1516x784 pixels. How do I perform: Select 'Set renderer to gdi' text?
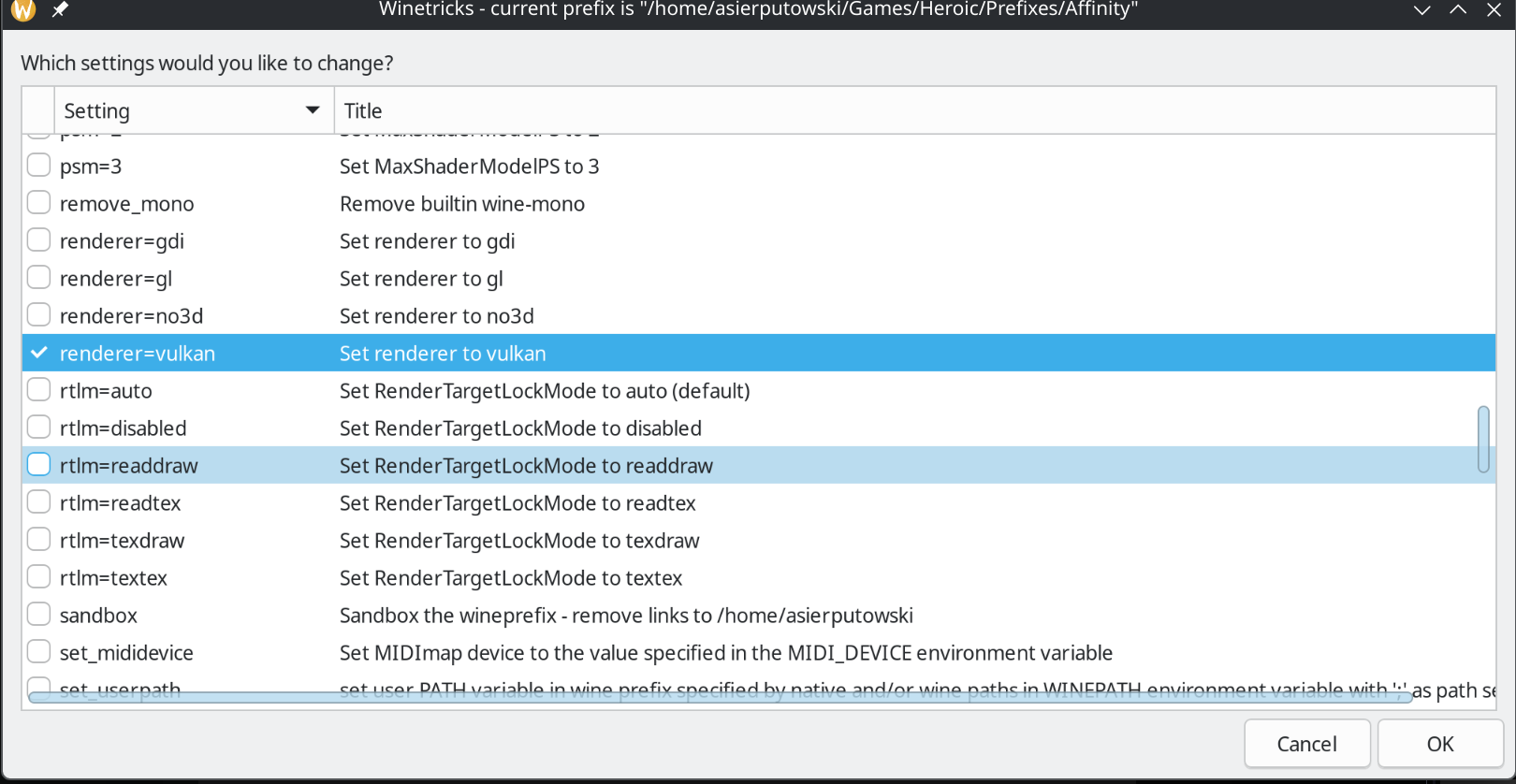[428, 241]
